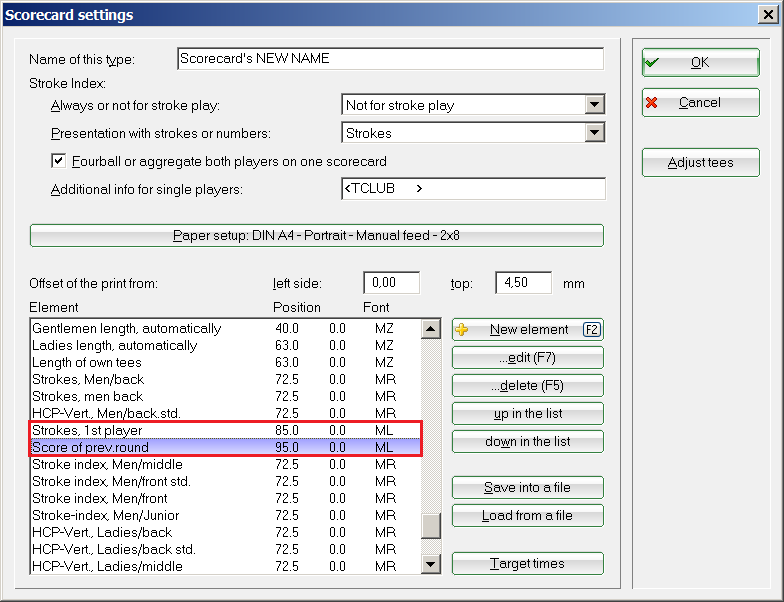Image resolution: width=784 pixels, height=602 pixels.
Task: Expand the presentation Strokes dropdown
Action: click(x=595, y=133)
